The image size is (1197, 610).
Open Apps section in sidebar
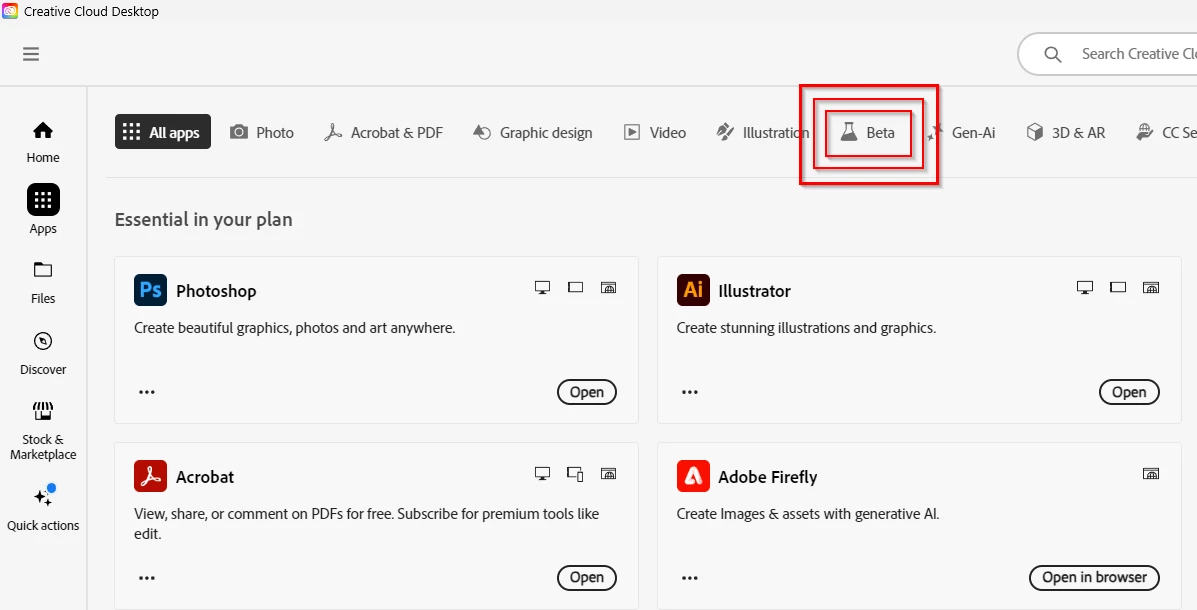(43, 210)
